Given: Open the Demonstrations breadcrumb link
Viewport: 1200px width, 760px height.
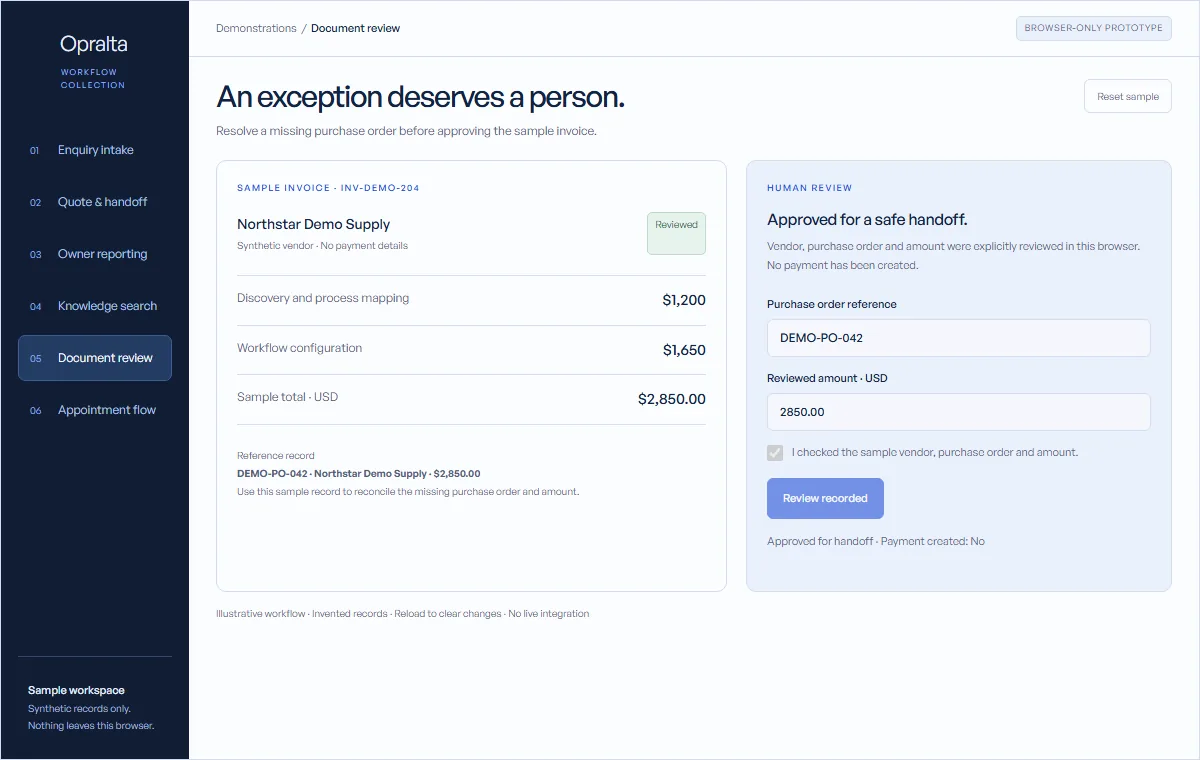Looking at the screenshot, I should (256, 28).
